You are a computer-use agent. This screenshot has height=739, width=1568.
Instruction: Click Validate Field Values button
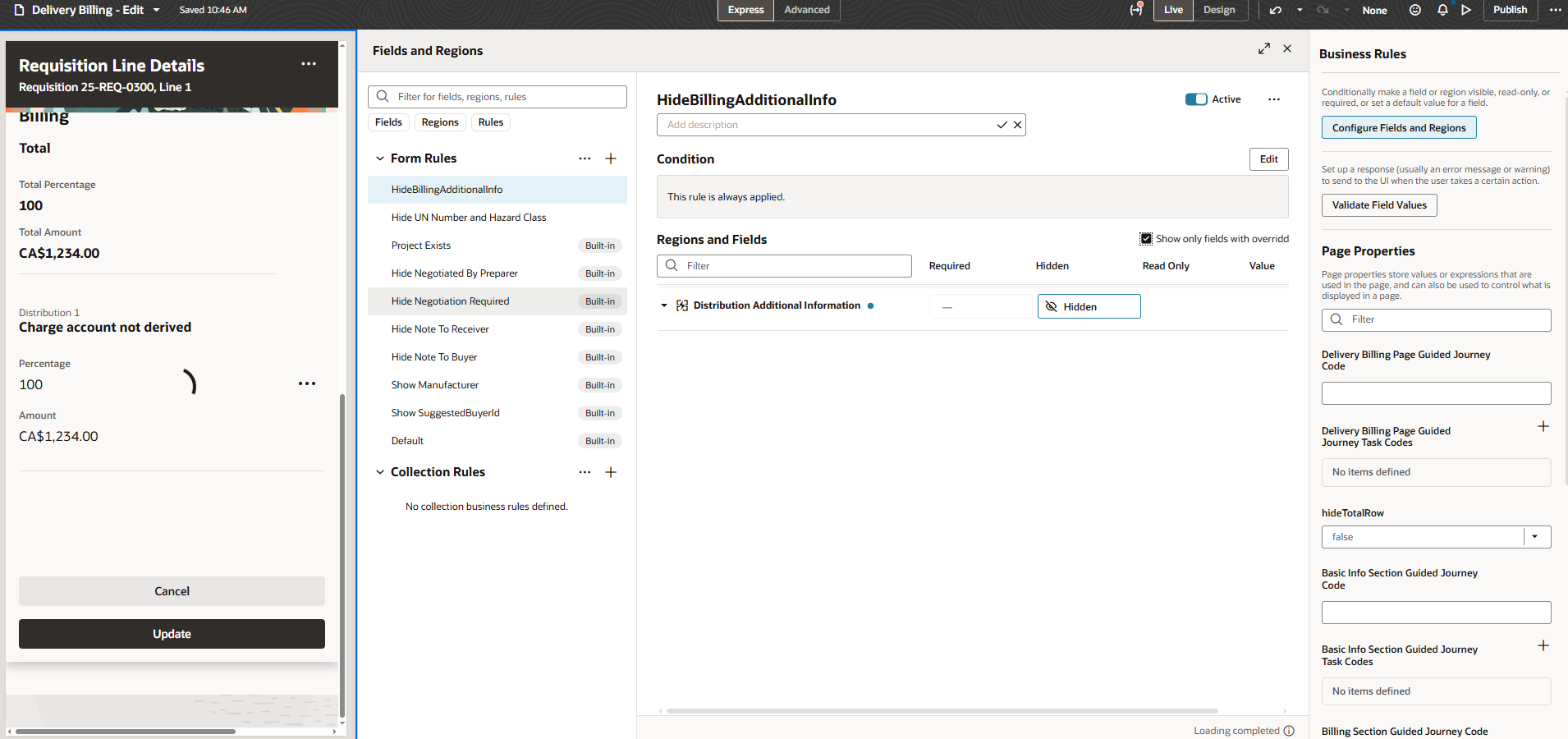pyautogui.click(x=1379, y=205)
